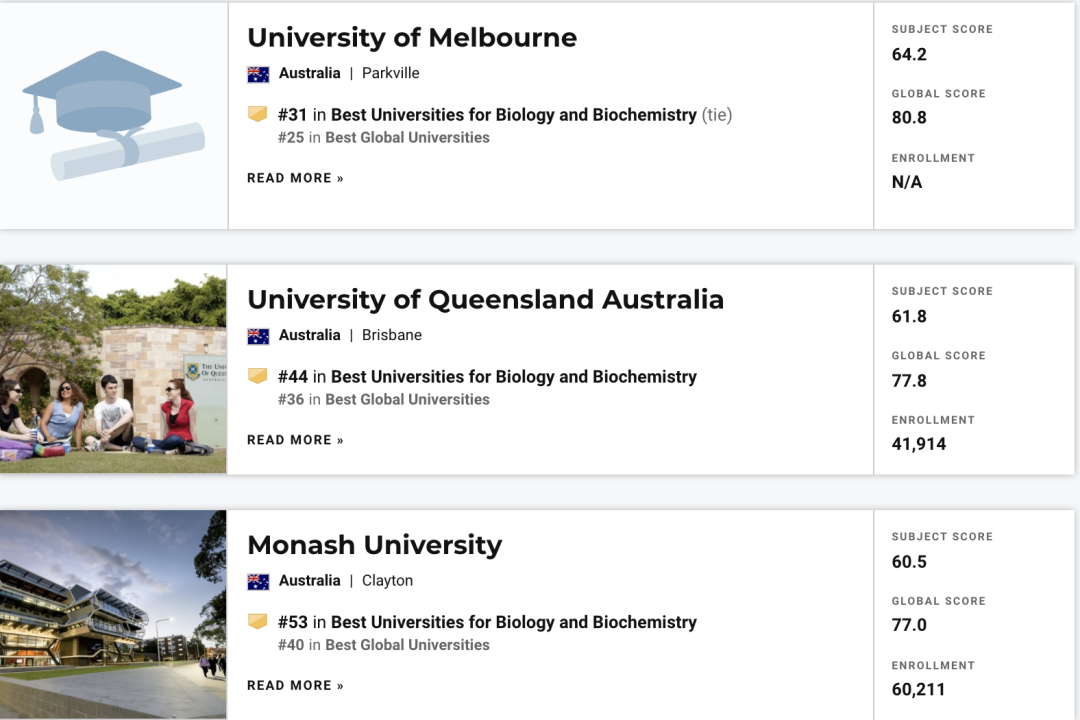Click the yellow badge icon beside #31 ranking
Screen dimensions: 1080x720
(258, 114)
